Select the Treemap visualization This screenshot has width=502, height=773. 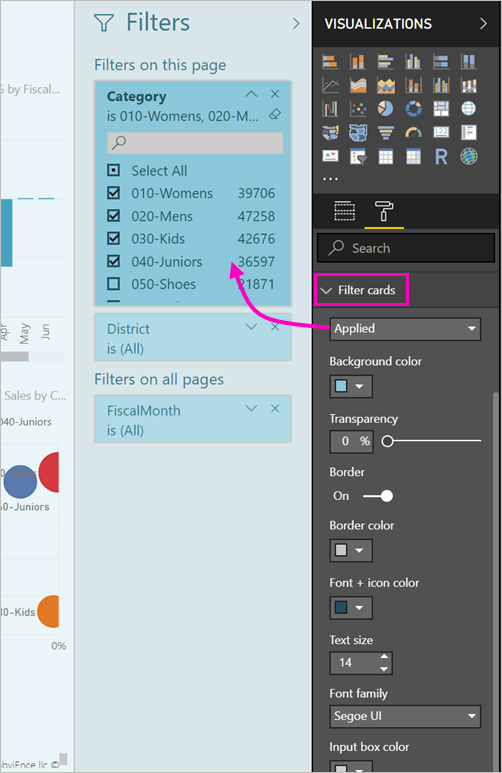point(441,108)
